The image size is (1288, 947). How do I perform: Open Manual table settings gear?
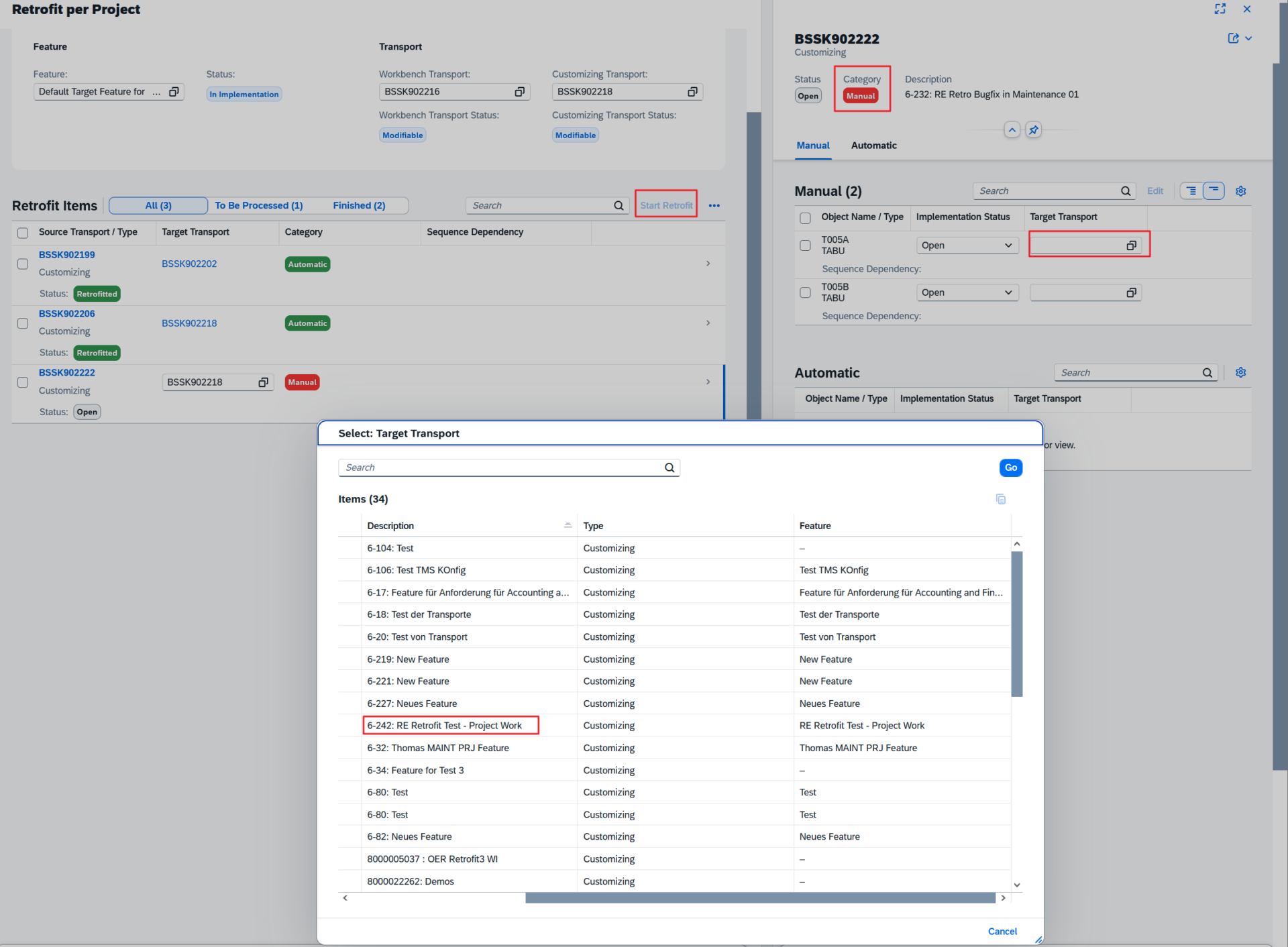point(1240,191)
